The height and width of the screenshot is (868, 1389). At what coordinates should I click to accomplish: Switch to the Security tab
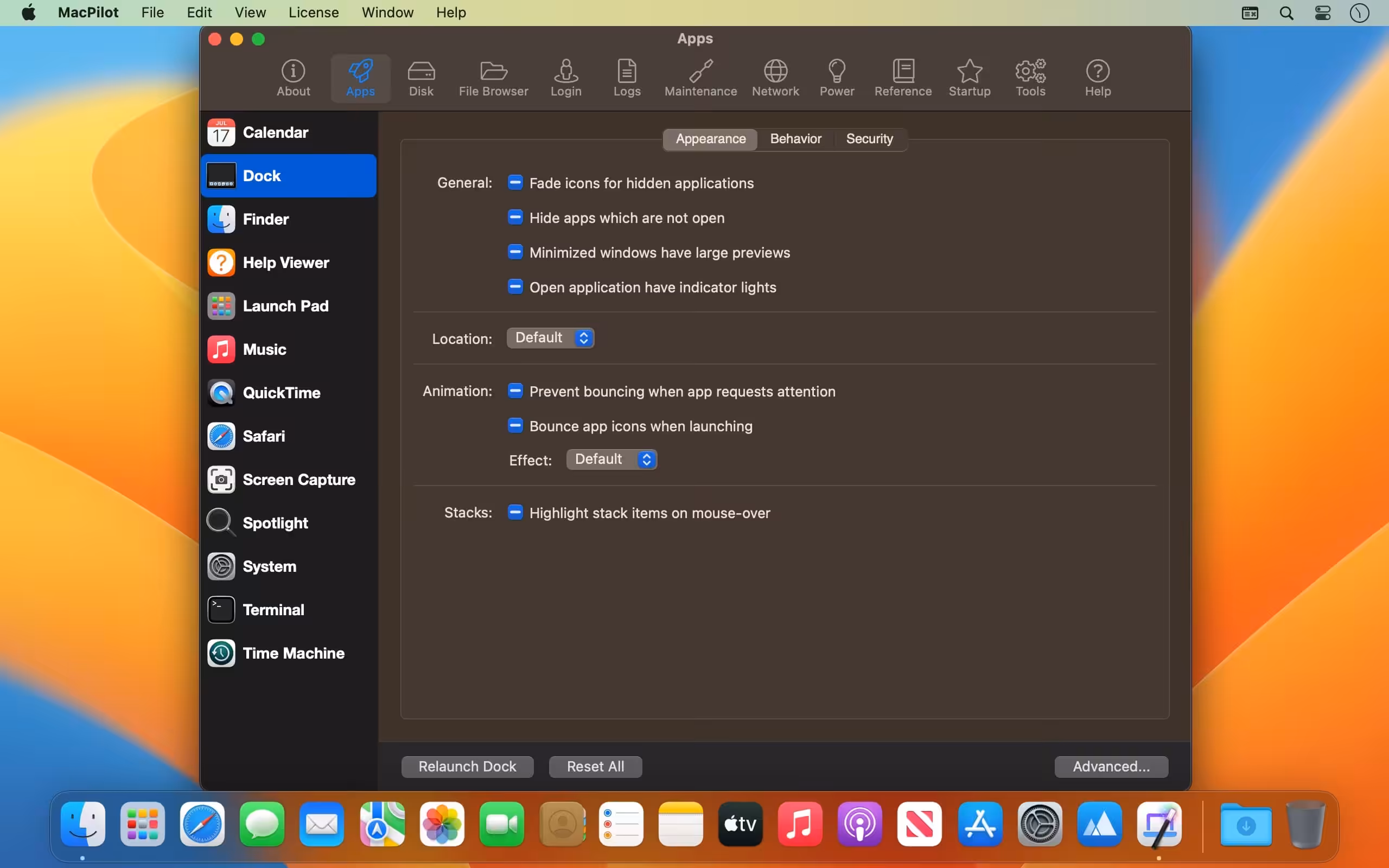click(869, 139)
